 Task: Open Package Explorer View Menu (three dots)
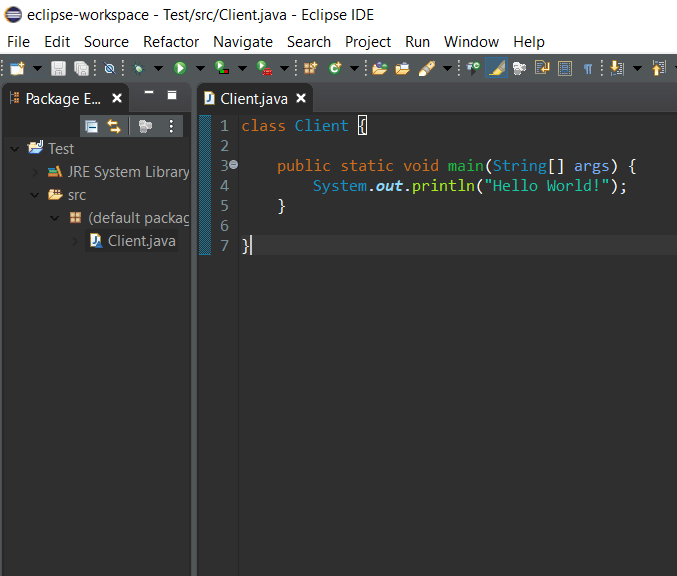point(171,127)
